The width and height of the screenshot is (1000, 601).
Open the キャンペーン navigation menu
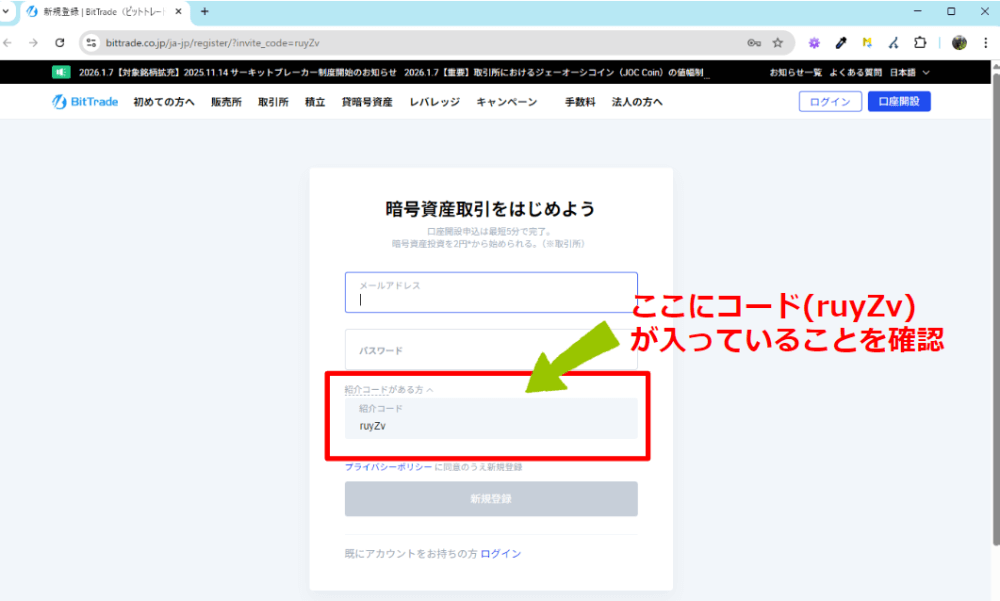coord(506,101)
